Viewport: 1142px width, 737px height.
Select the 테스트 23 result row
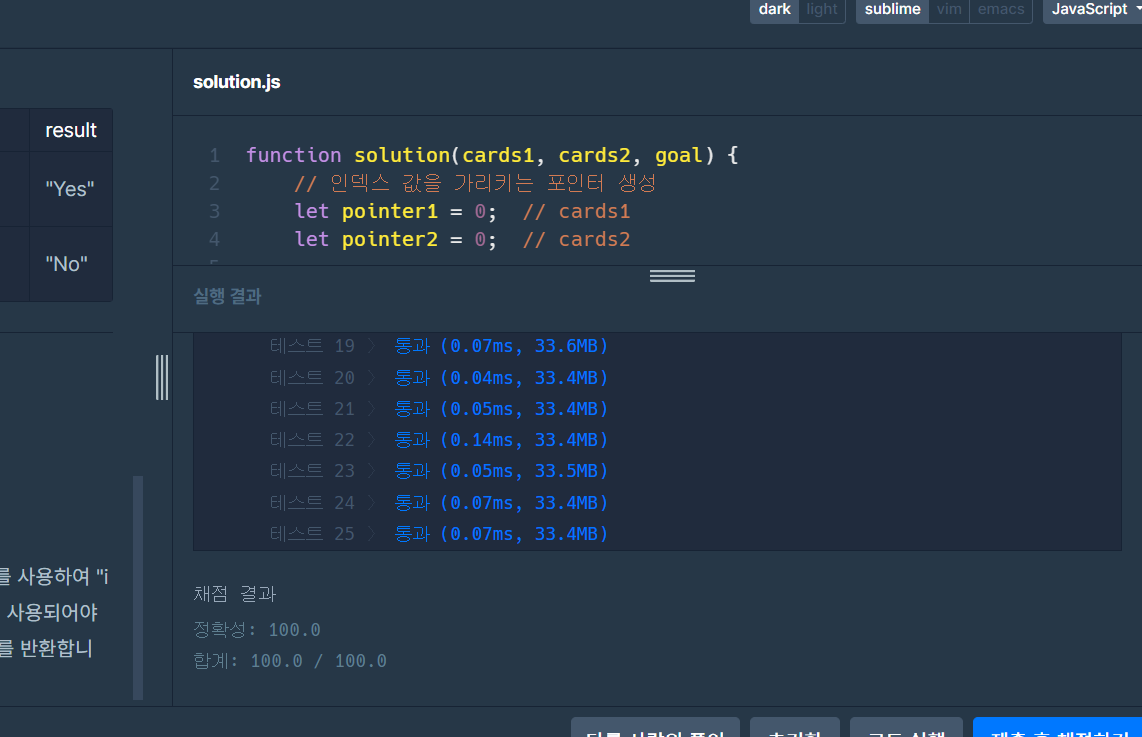pos(438,471)
